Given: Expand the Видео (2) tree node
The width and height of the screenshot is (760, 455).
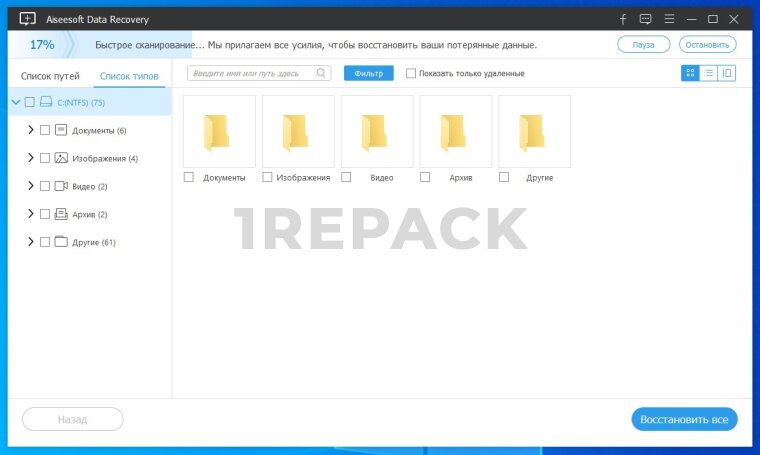Looking at the screenshot, I should (31, 186).
